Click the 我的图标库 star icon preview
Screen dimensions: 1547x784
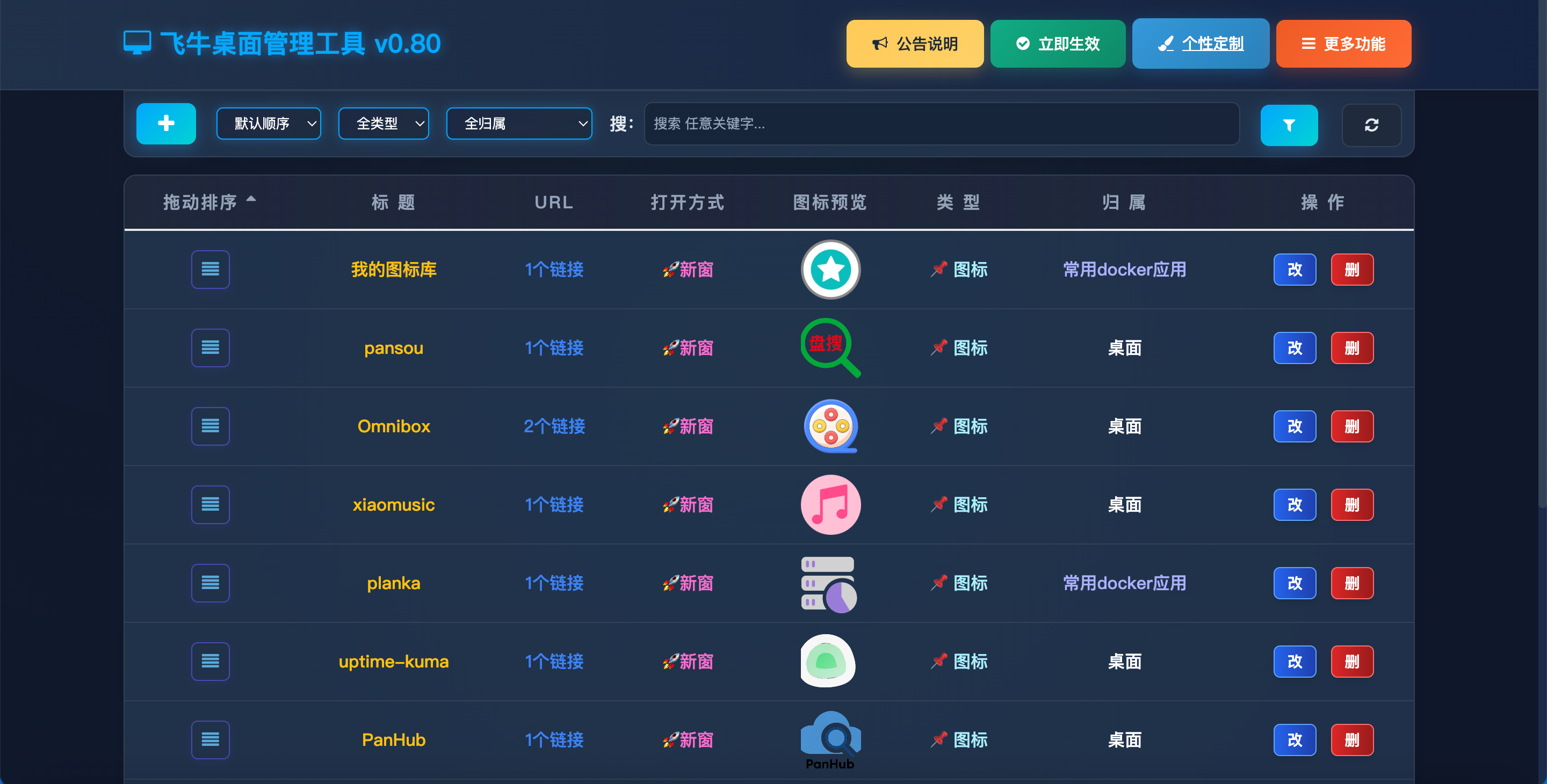pyautogui.click(x=830, y=270)
